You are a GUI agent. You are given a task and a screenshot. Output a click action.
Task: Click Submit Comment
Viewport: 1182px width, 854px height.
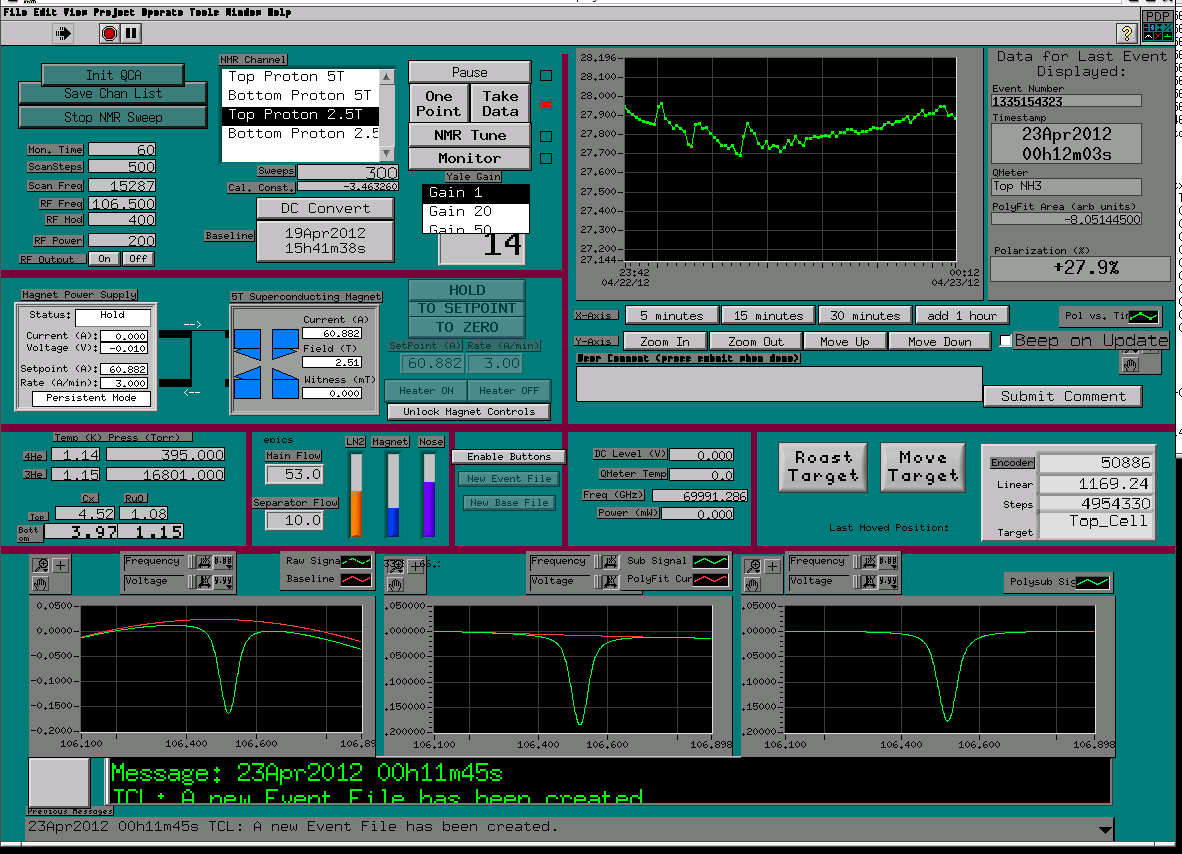click(x=1063, y=396)
